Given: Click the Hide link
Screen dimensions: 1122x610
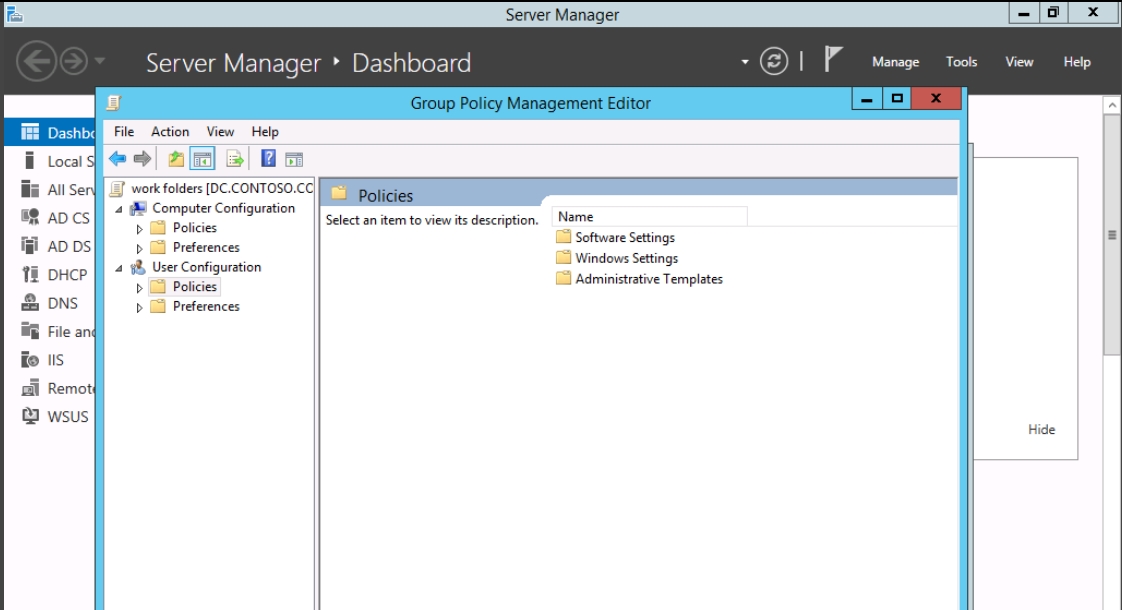Looking at the screenshot, I should [1041, 429].
